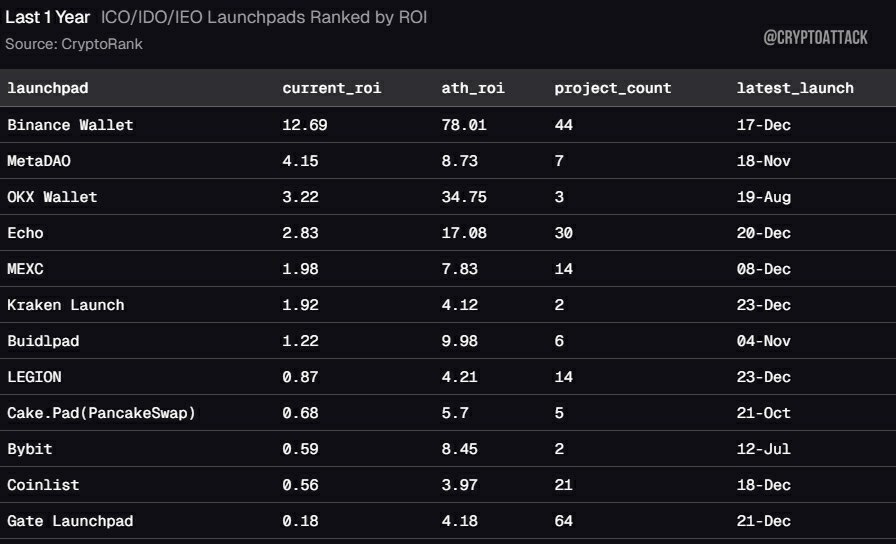This screenshot has height=544, width=896.
Task: Select the Last 1 Year tab
Action: tap(47, 17)
